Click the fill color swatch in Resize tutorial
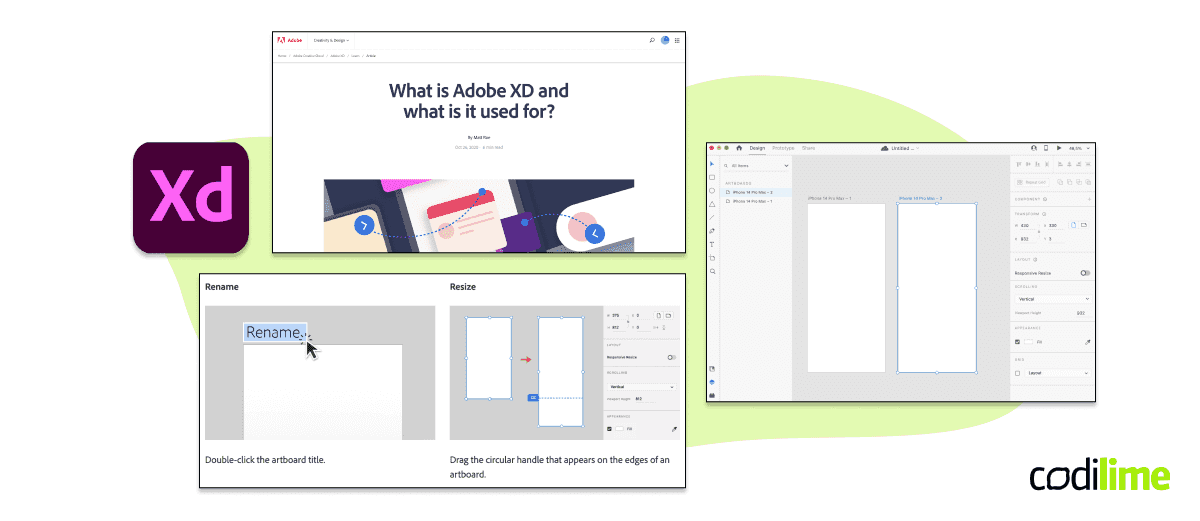The image size is (1200, 521). point(620,429)
